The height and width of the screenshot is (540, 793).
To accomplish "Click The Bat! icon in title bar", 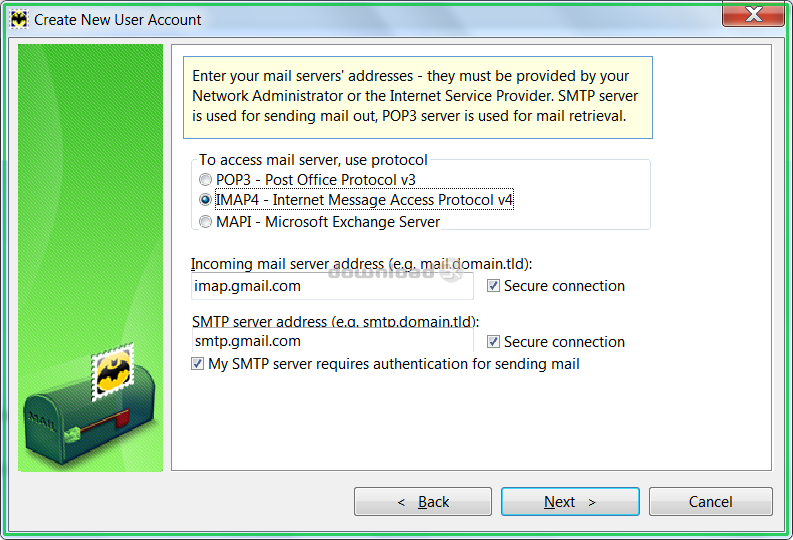I will tap(18, 19).
